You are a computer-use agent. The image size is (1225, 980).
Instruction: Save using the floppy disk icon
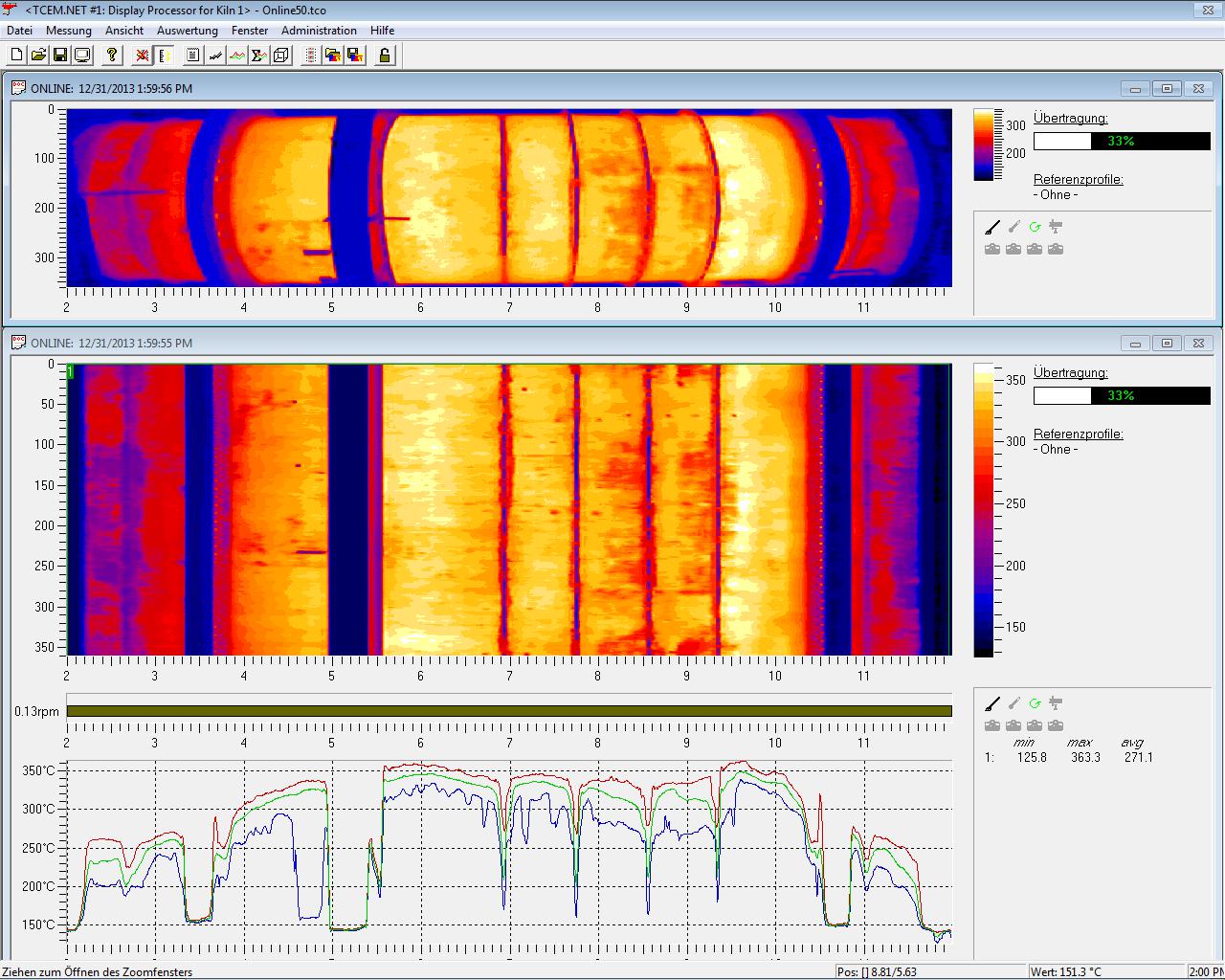[x=60, y=56]
